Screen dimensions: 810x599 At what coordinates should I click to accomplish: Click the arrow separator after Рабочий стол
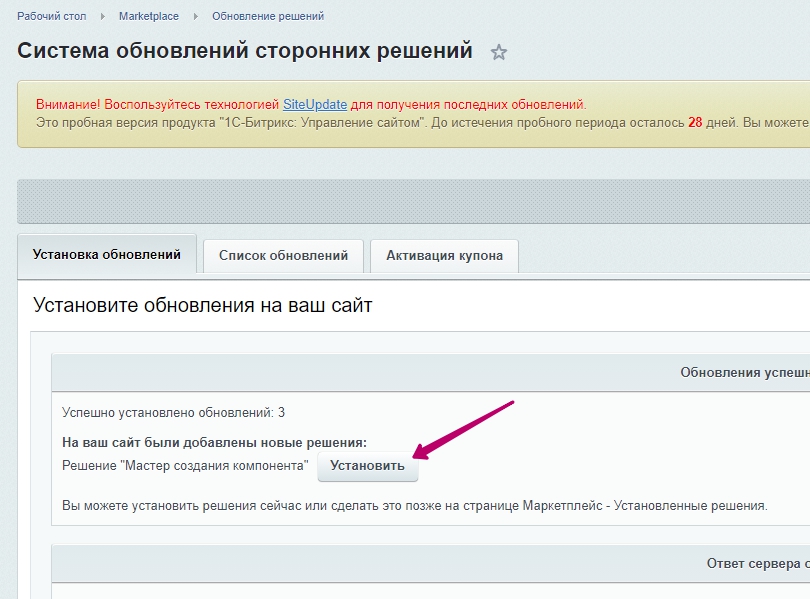click(102, 17)
